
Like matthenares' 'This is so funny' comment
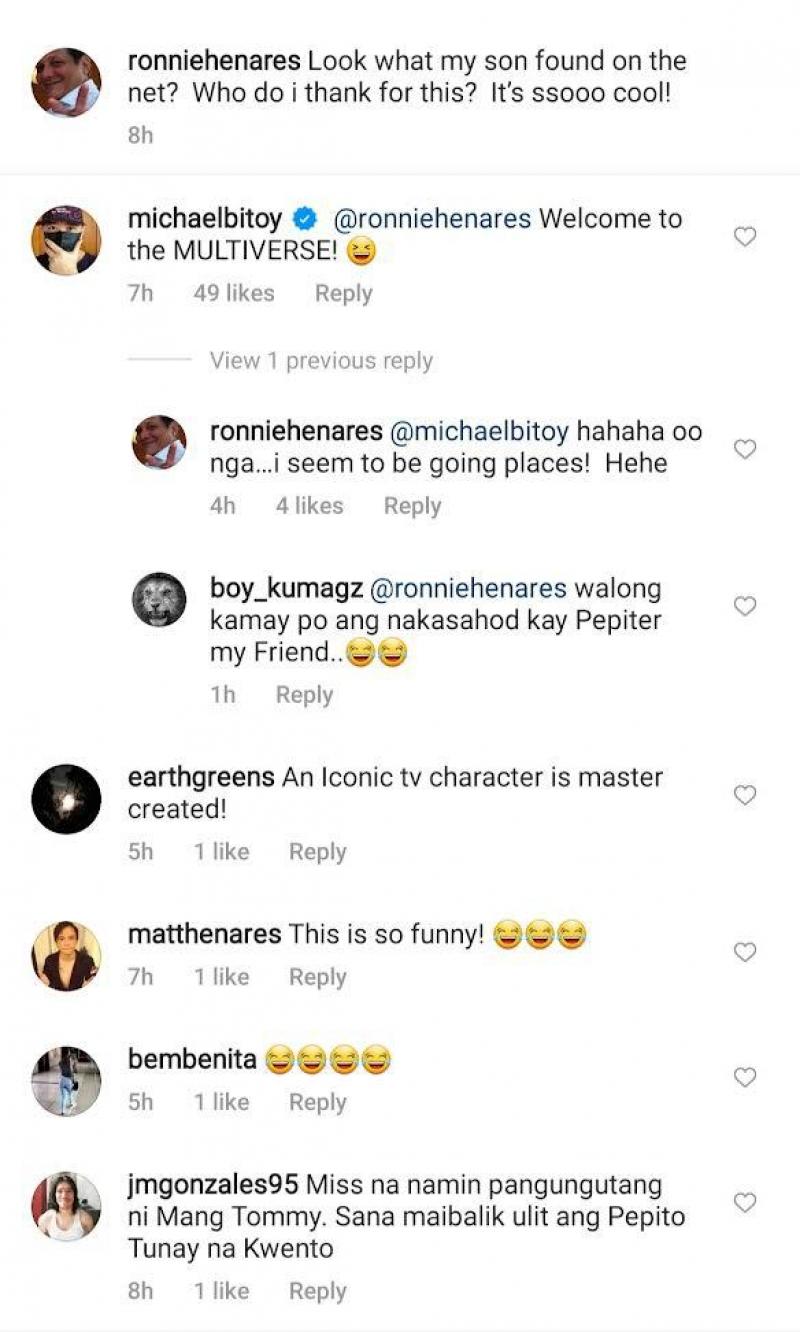[745, 952]
